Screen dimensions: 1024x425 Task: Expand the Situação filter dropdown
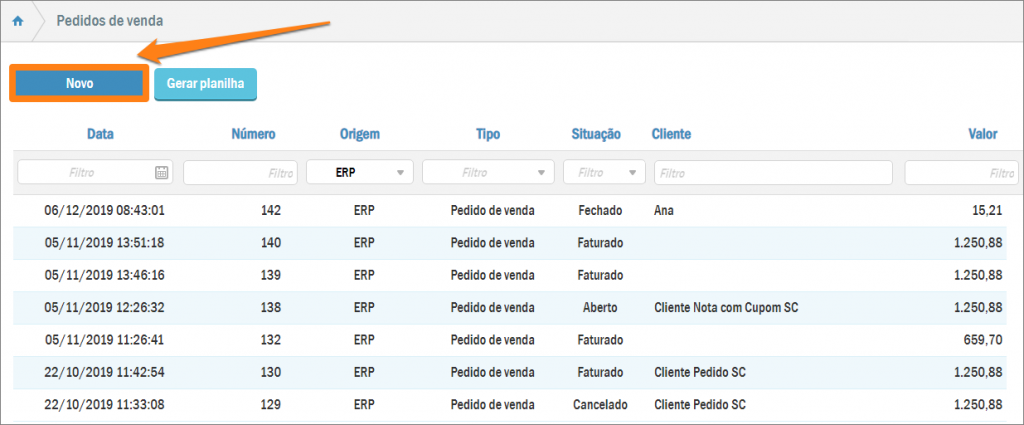click(x=604, y=173)
